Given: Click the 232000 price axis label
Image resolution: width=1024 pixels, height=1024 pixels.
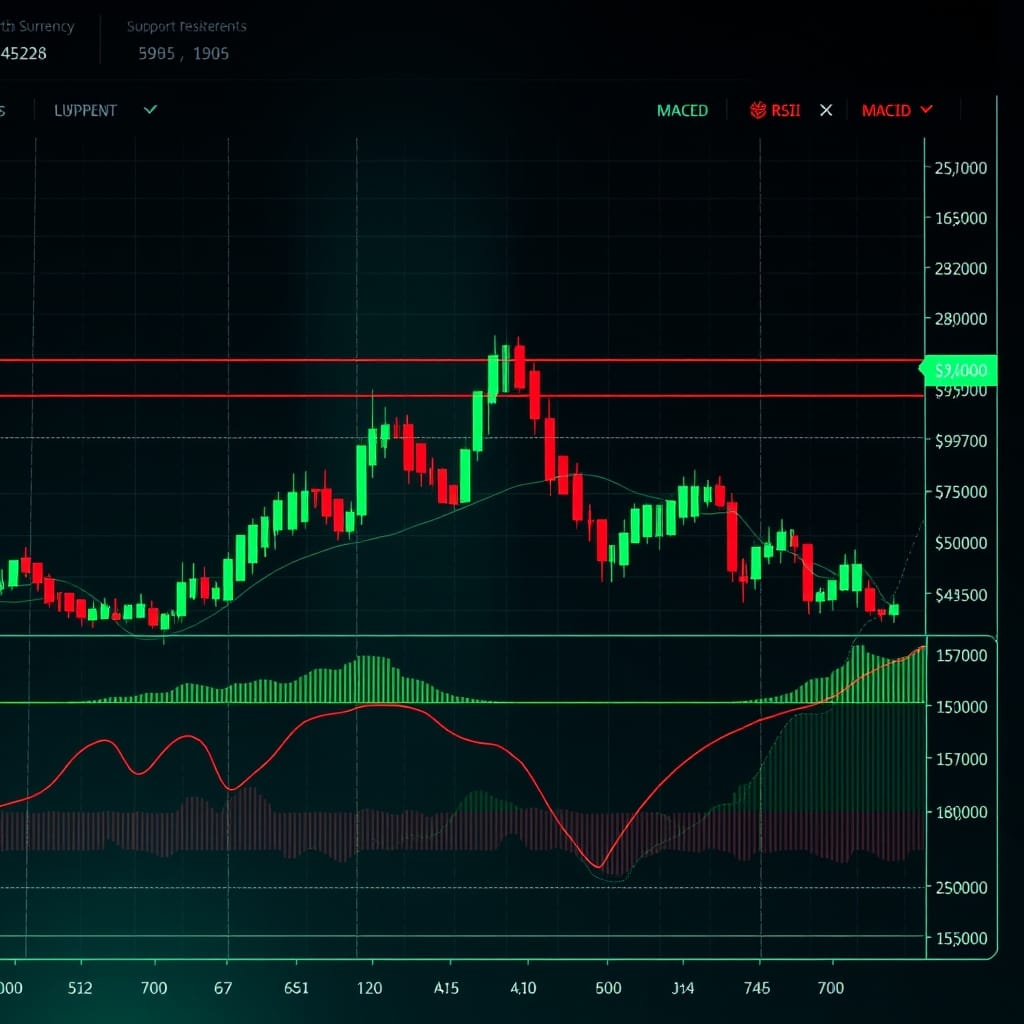Looking at the screenshot, I should pyautogui.click(x=961, y=268).
